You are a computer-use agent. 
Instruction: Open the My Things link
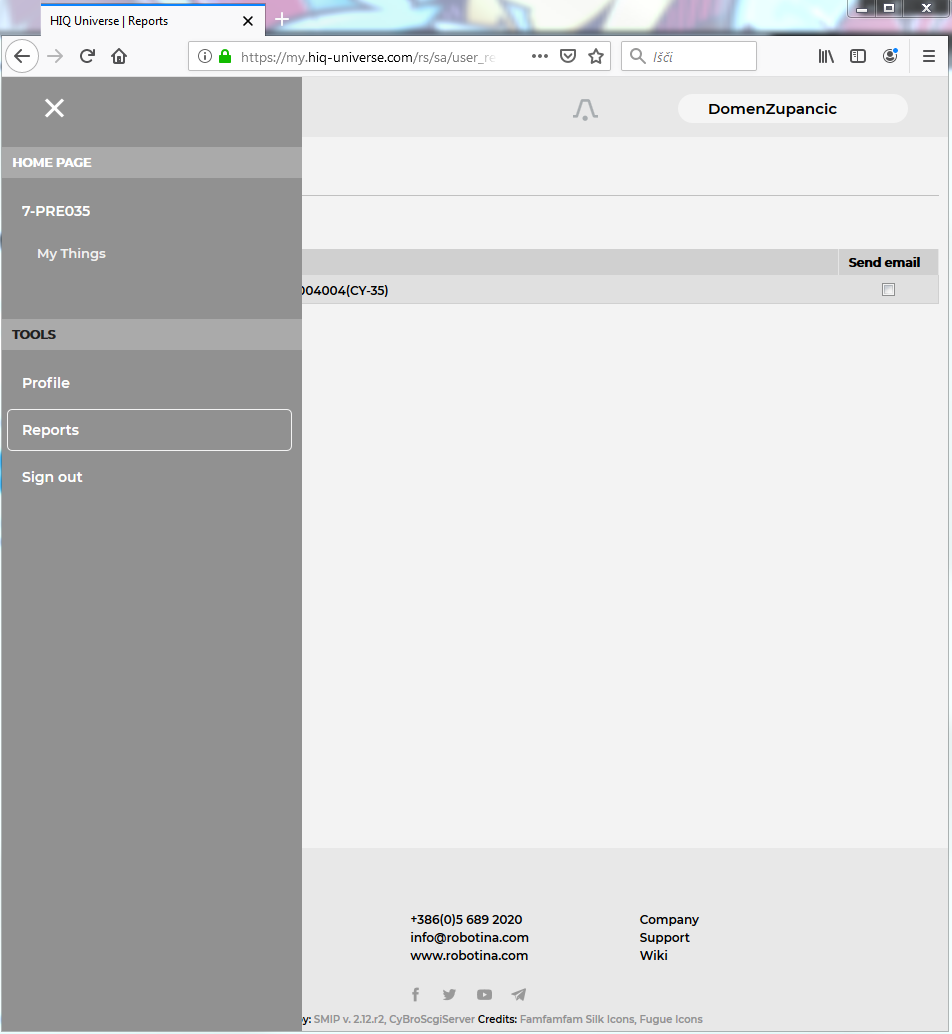pos(71,254)
